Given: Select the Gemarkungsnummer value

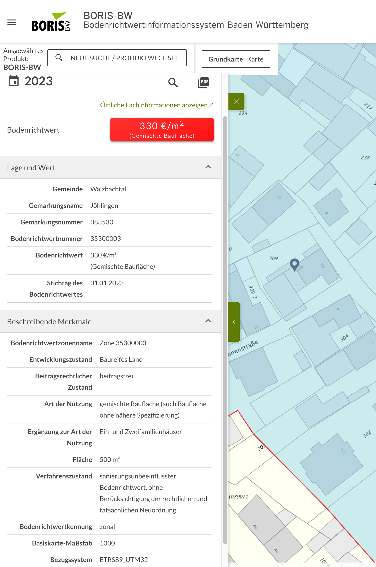Looking at the screenshot, I should point(102,222).
